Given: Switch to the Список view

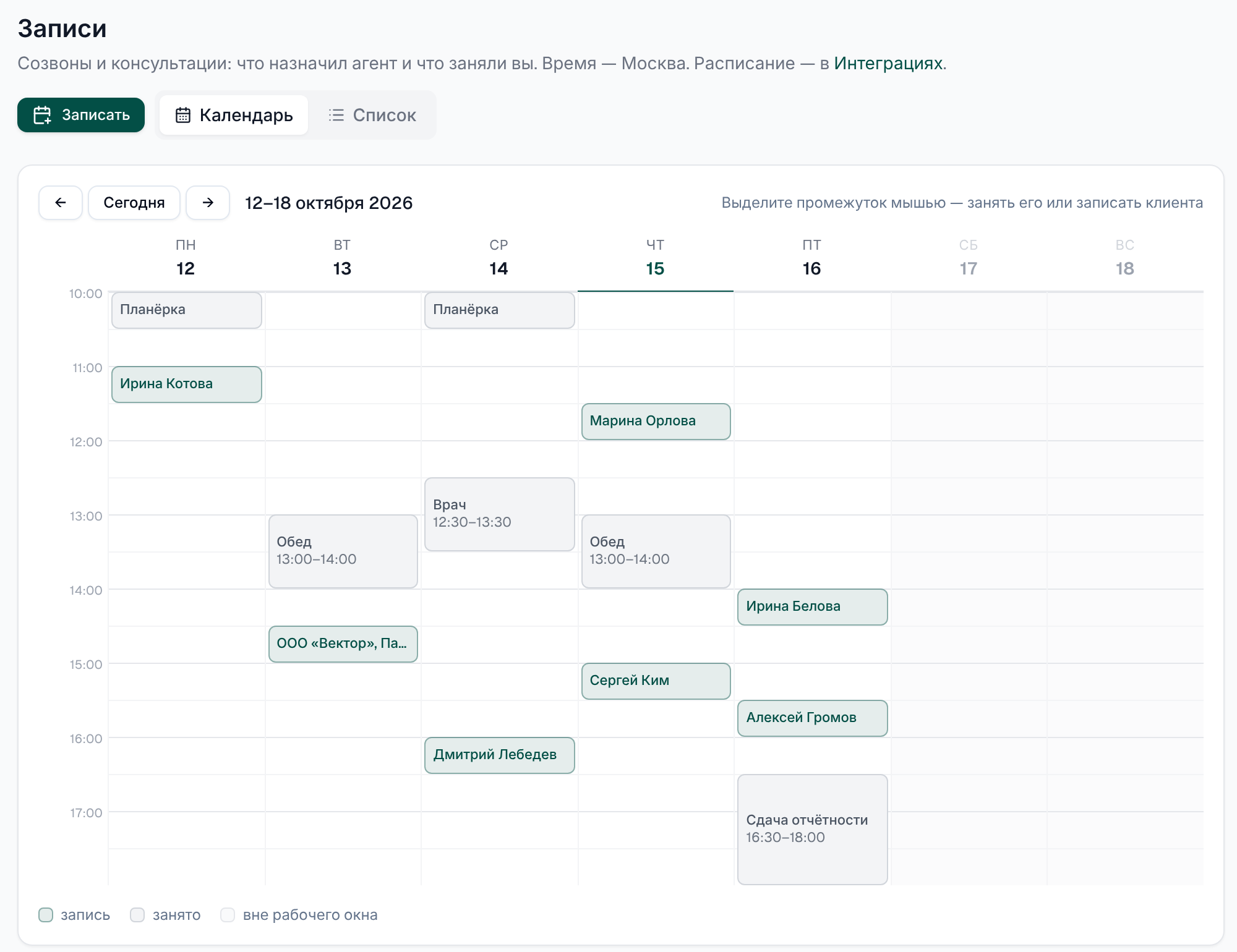Looking at the screenshot, I should pyautogui.click(x=372, y=115).
